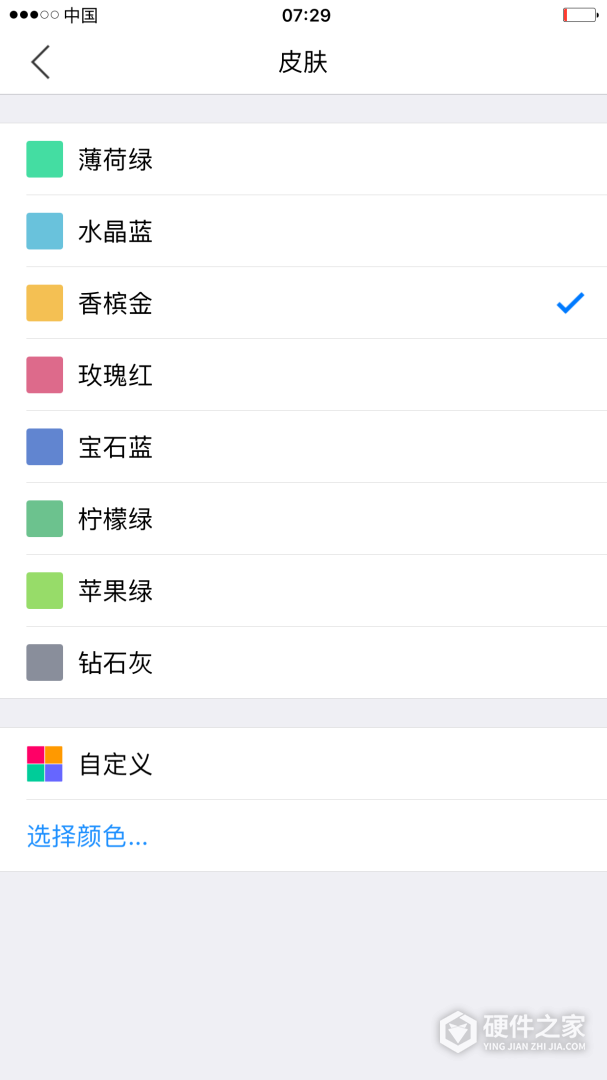
Task: Select the 玫瑰红 rose red swatch
Action: click(x=44, y=374)
